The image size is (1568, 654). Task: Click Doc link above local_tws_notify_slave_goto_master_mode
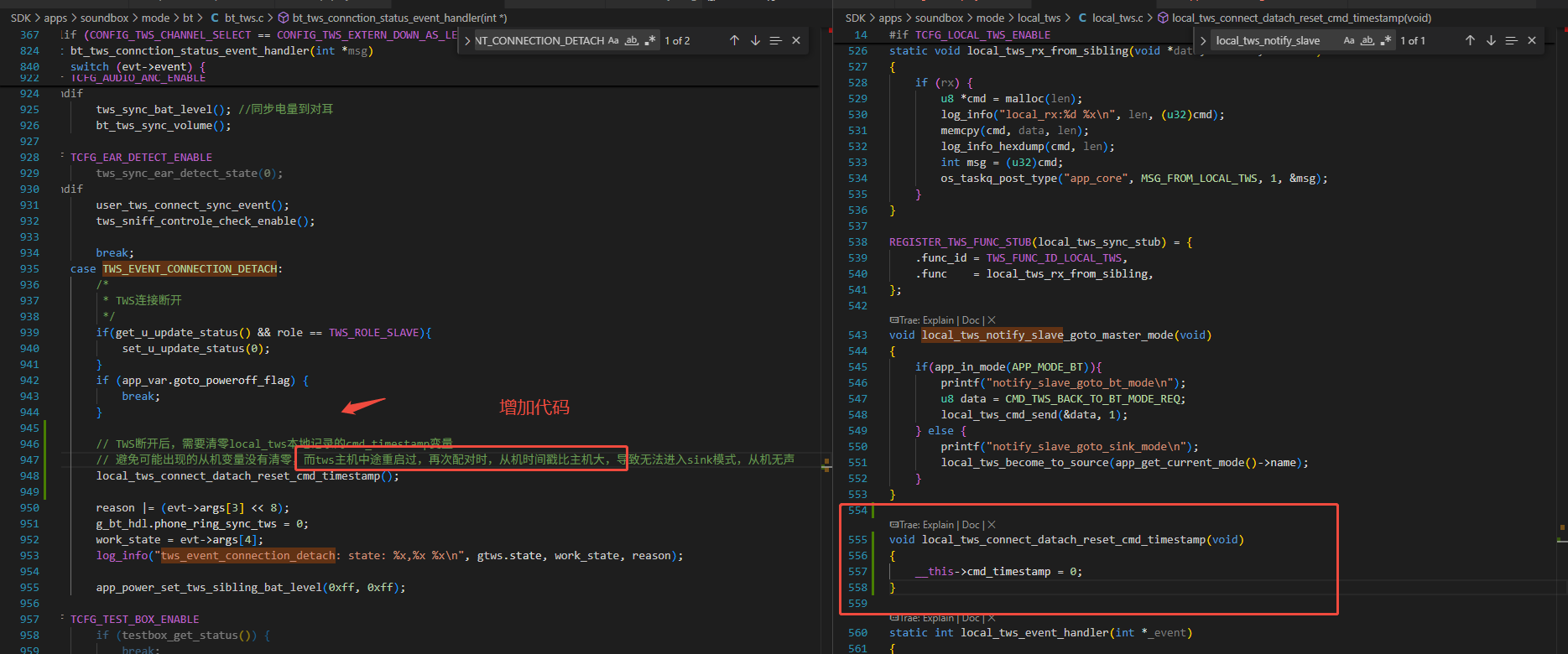pos(971,320)
